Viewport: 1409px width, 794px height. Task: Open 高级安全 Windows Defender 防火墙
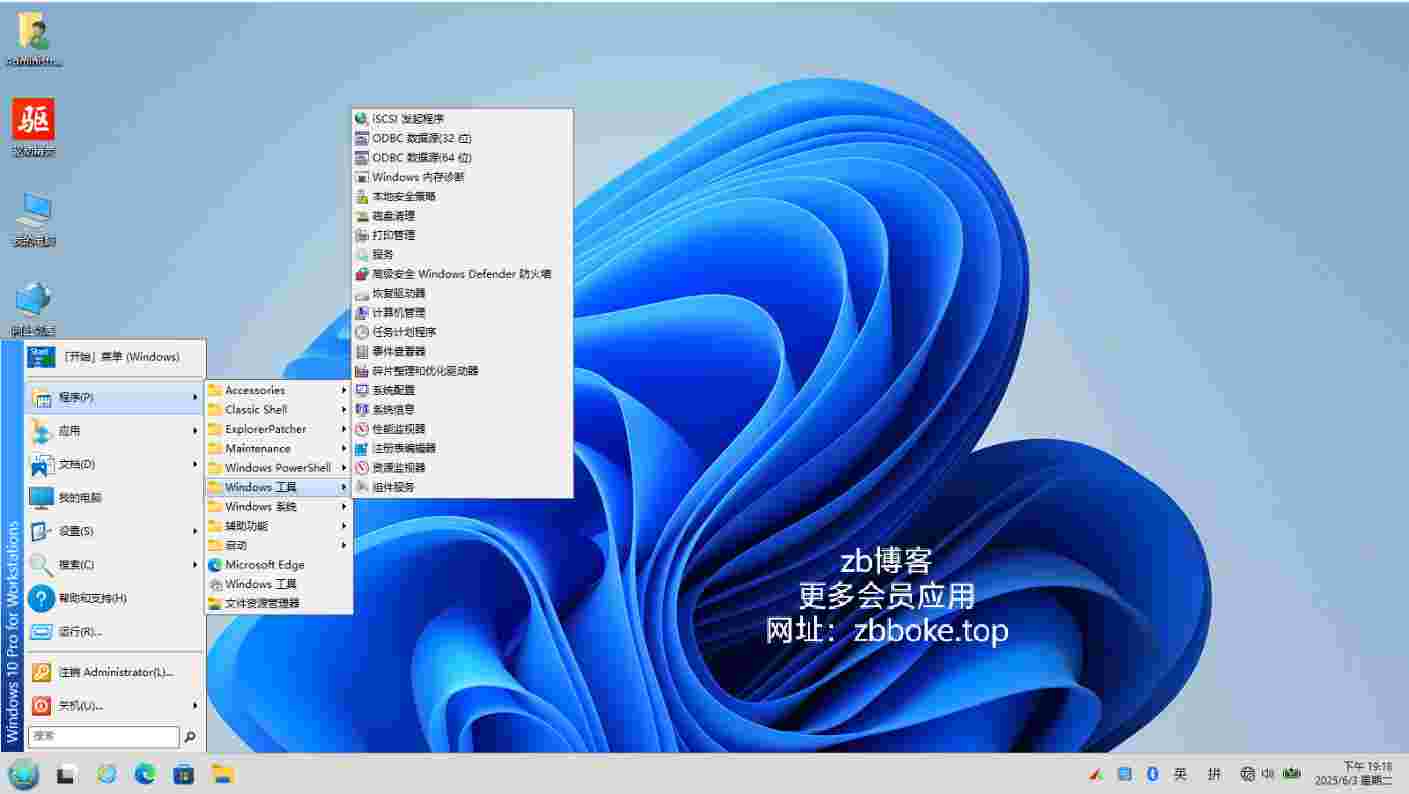click(x=462, y=274)
